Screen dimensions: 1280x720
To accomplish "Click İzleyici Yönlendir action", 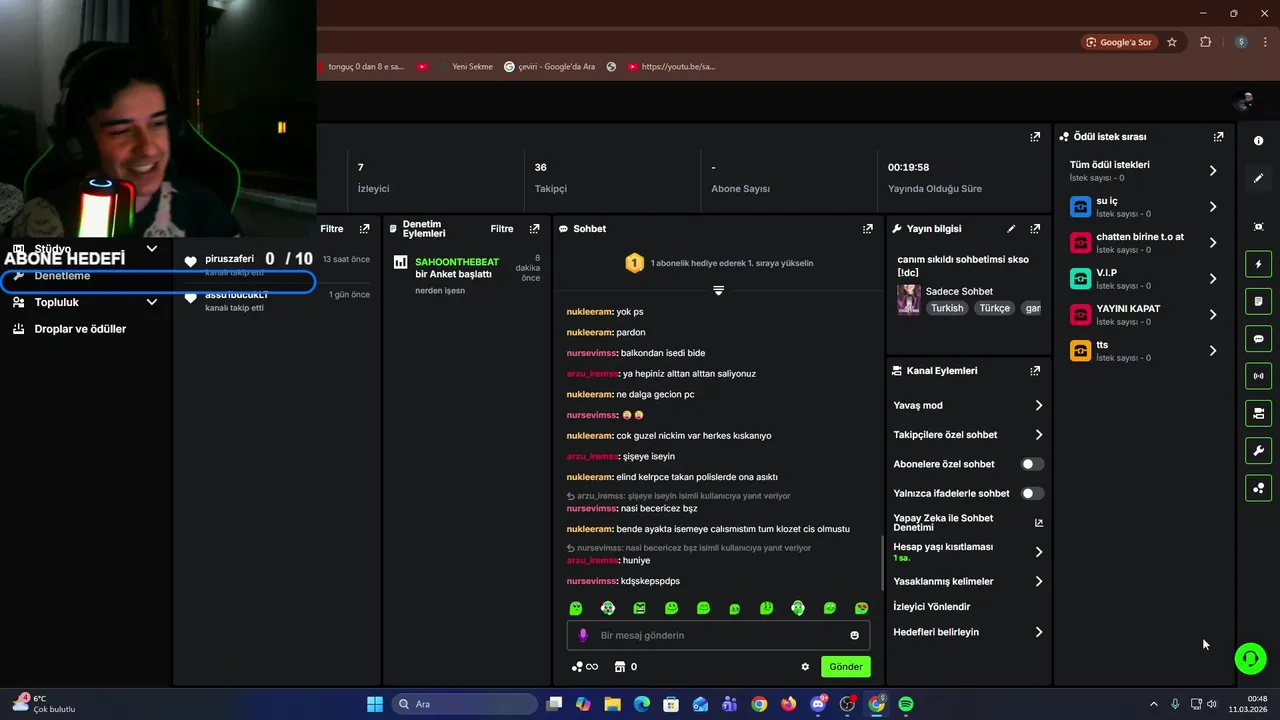I will click(x=932, y=607).
